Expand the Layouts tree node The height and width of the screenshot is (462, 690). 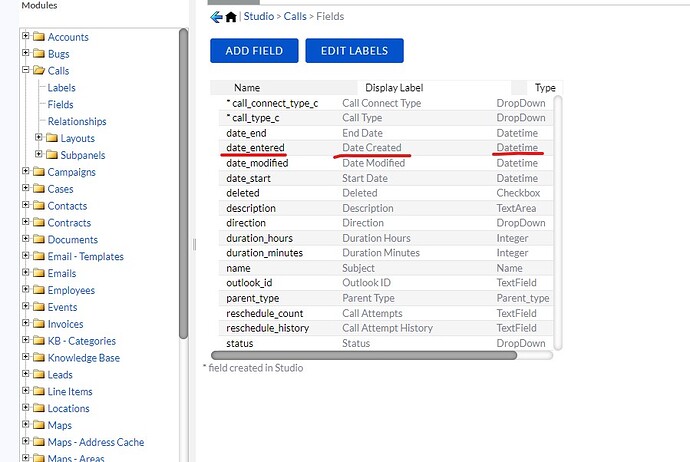click(39, 137)
